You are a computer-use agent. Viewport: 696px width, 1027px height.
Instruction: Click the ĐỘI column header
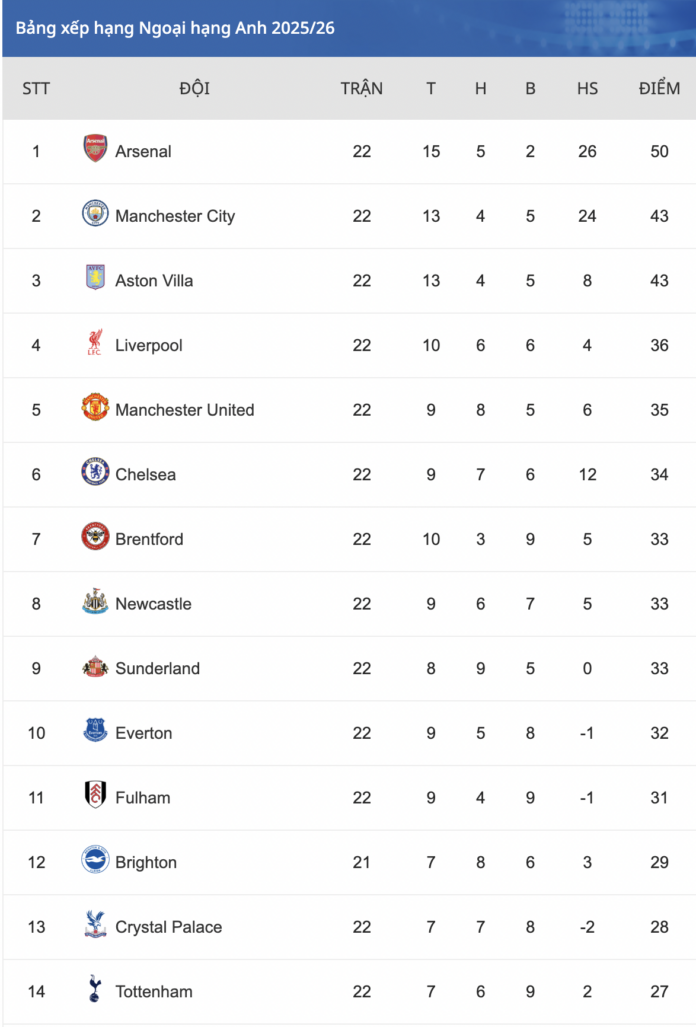pos(195,88)
